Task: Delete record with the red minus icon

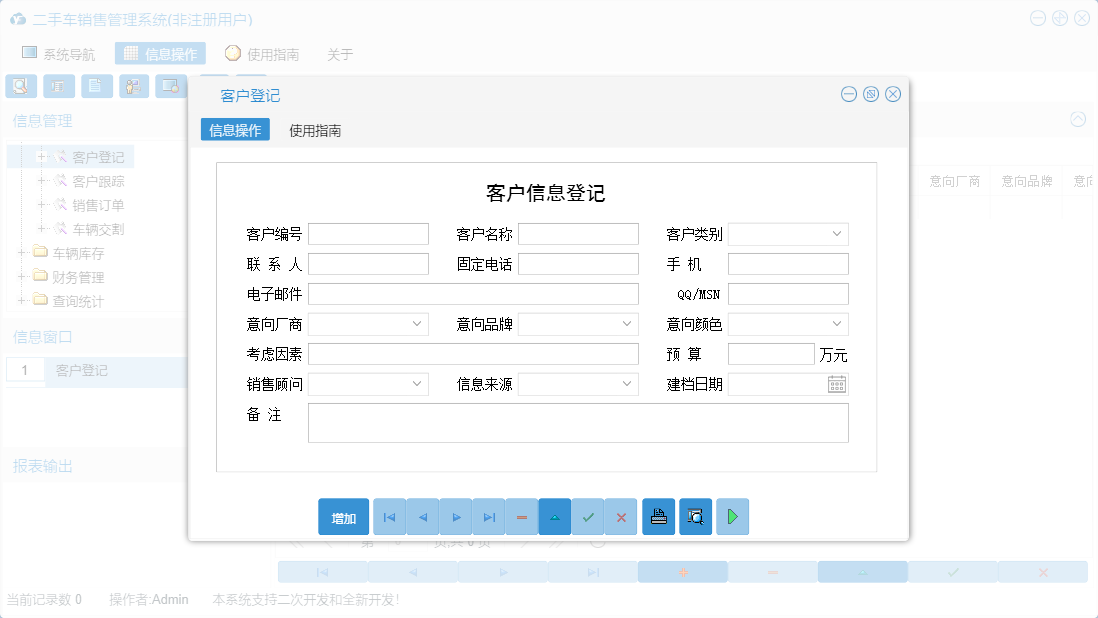Action: point(521,517)
